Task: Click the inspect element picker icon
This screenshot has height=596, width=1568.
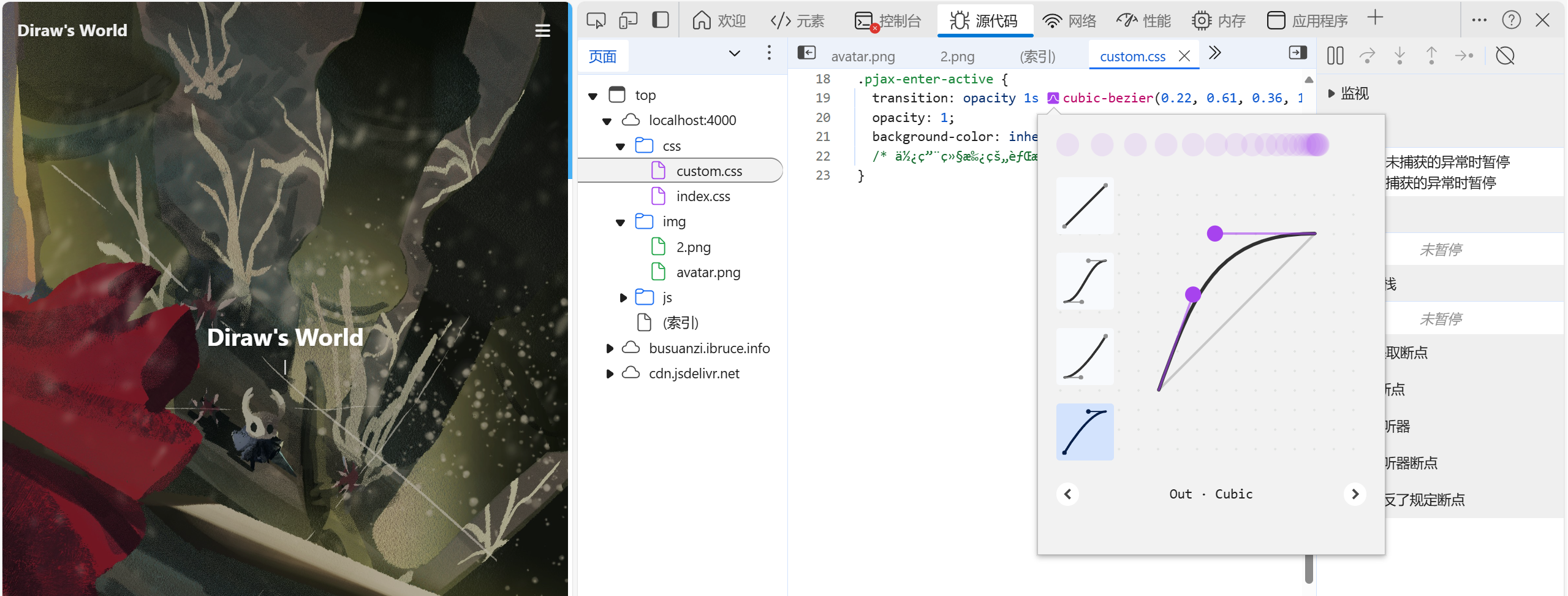Action: 596,21
